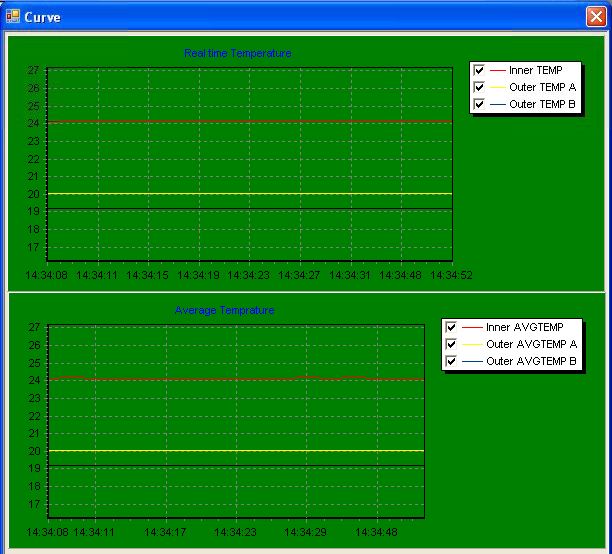The width and height of the screenshot is (612, 554).
Task: Click the Curve window icon in title bar
Action: [x=12, y=17]
